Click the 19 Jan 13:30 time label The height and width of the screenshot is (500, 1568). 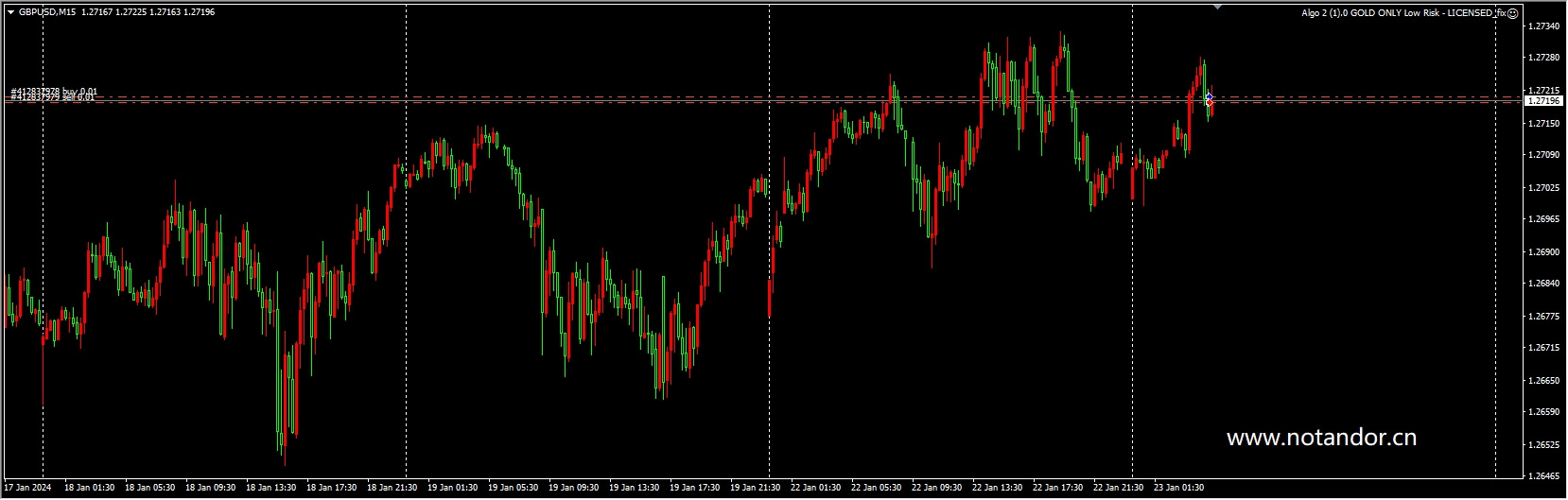point(634,488)
